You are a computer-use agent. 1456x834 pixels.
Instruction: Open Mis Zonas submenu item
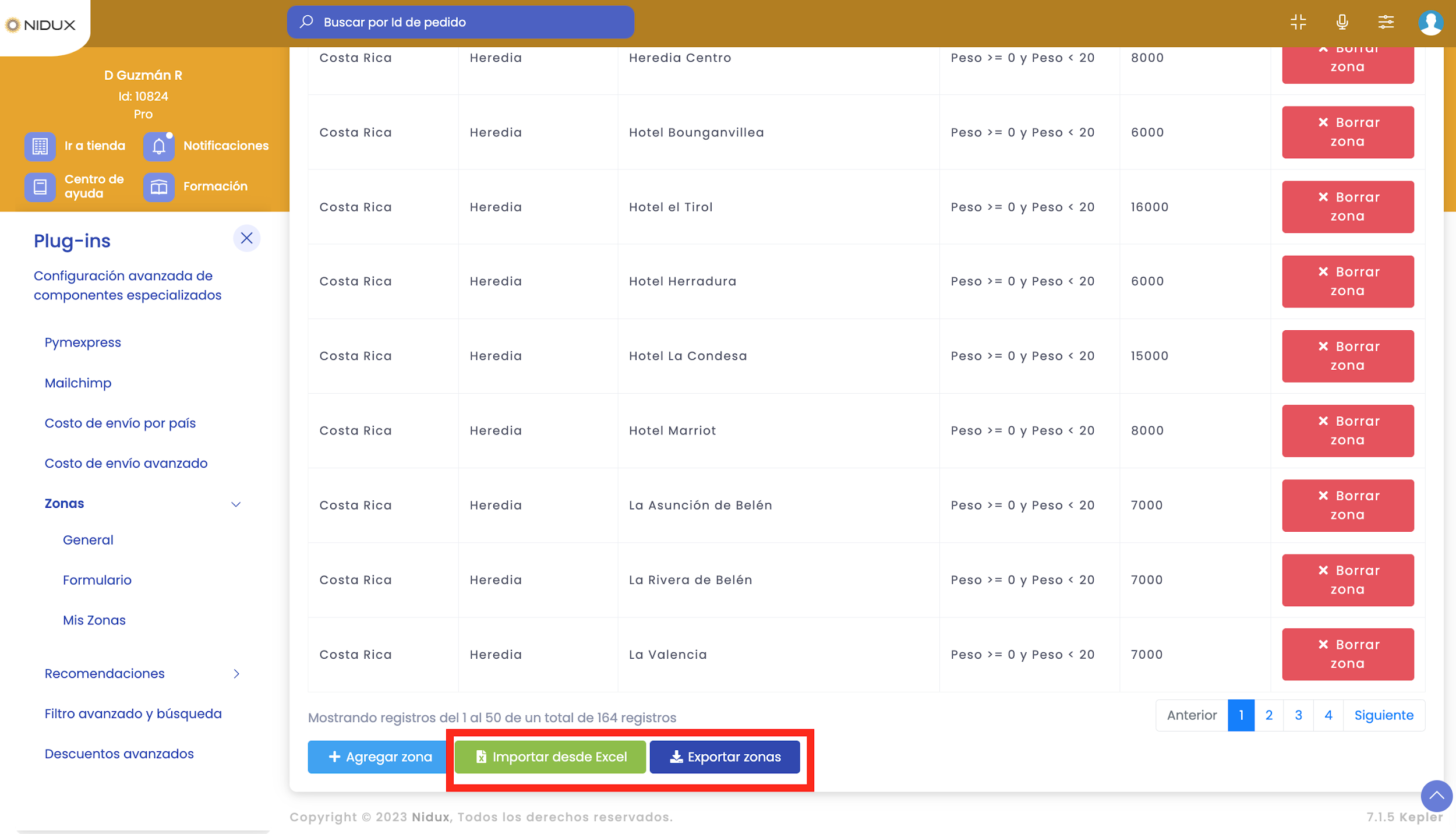[x=94, y=620]
